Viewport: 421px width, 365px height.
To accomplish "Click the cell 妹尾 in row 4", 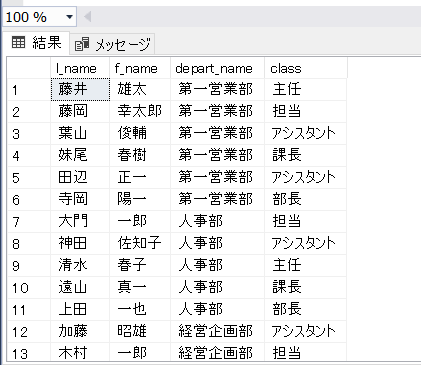I will click(80, 155).
